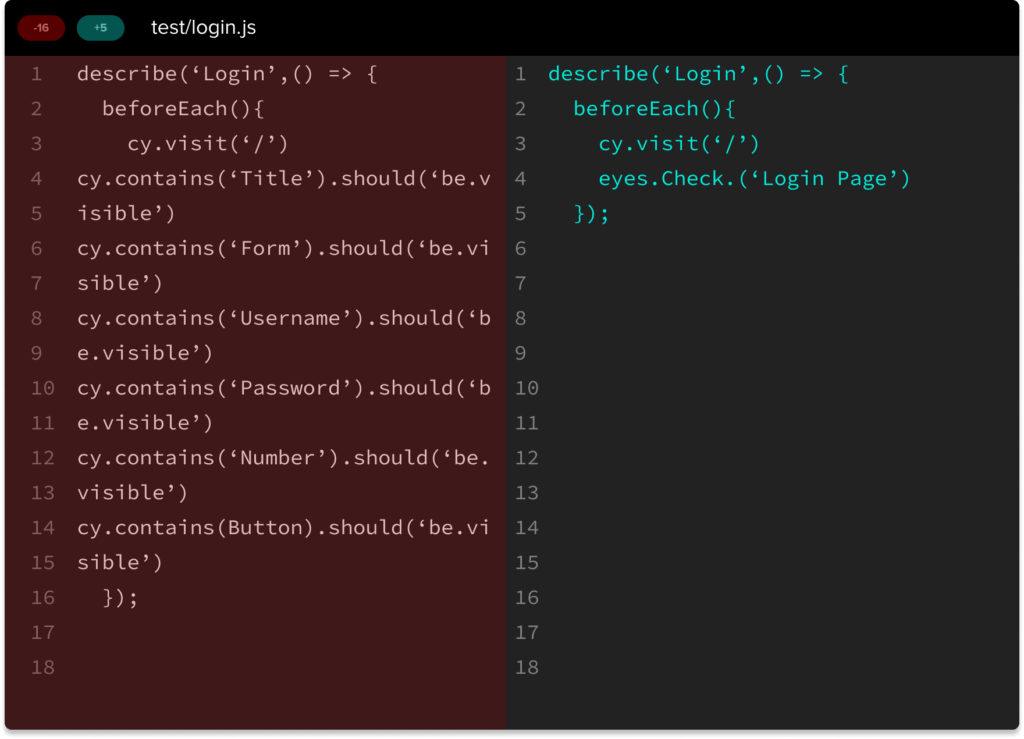This screenshot has height=739, width=1024.
Task: Select the test/login.js file tab
Action: 203,28
